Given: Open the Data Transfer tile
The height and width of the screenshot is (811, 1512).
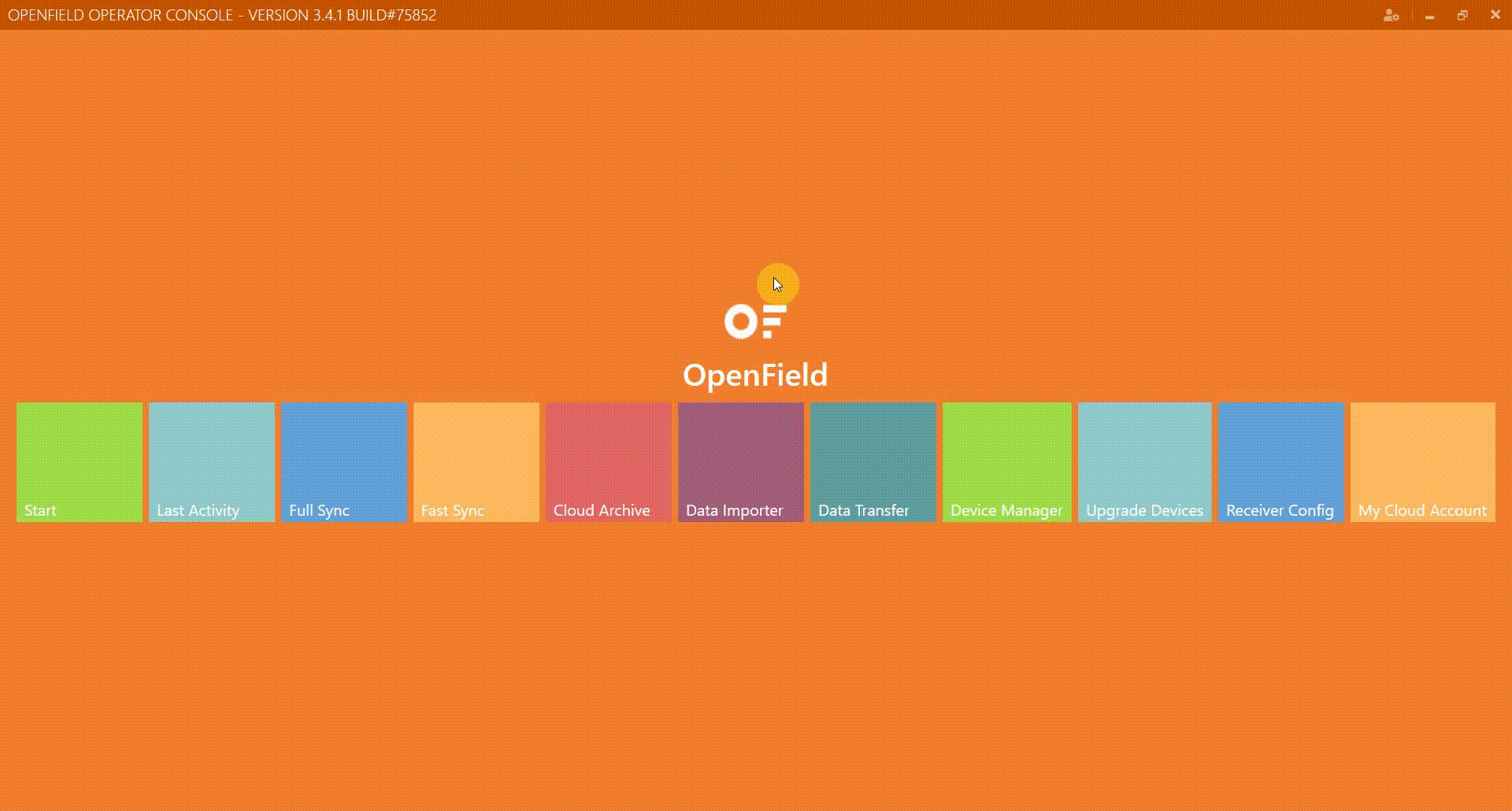Looking at the screenshot, I should pyautogui.click(x=873, y=462).
